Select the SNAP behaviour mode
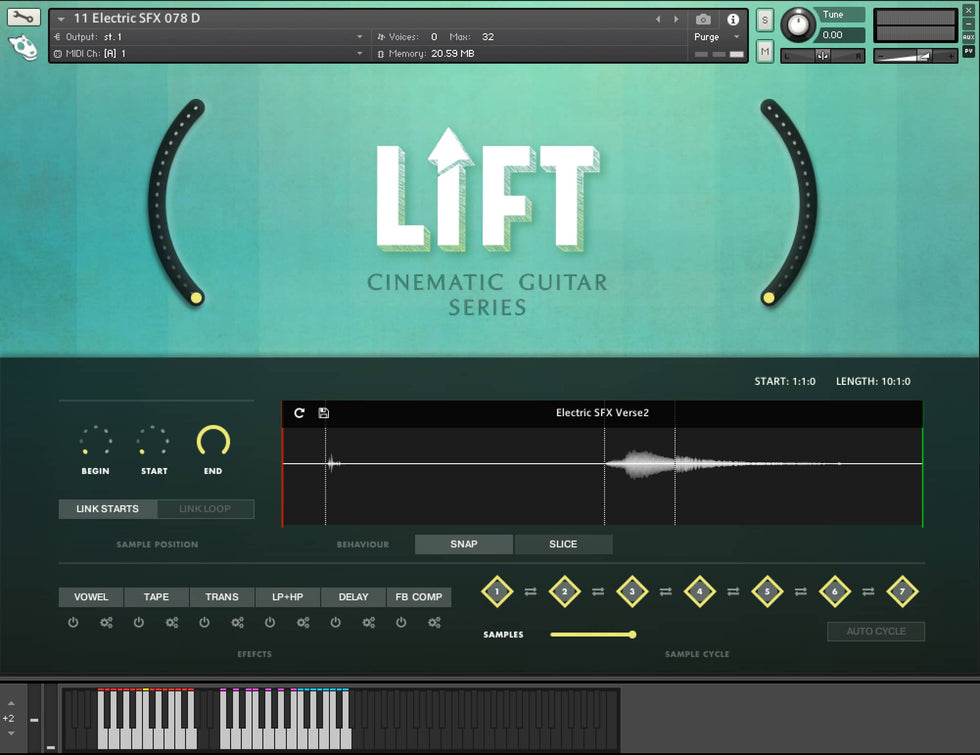Image resolution: width=980 pixels, height=755 pixels. pos(464,544)
